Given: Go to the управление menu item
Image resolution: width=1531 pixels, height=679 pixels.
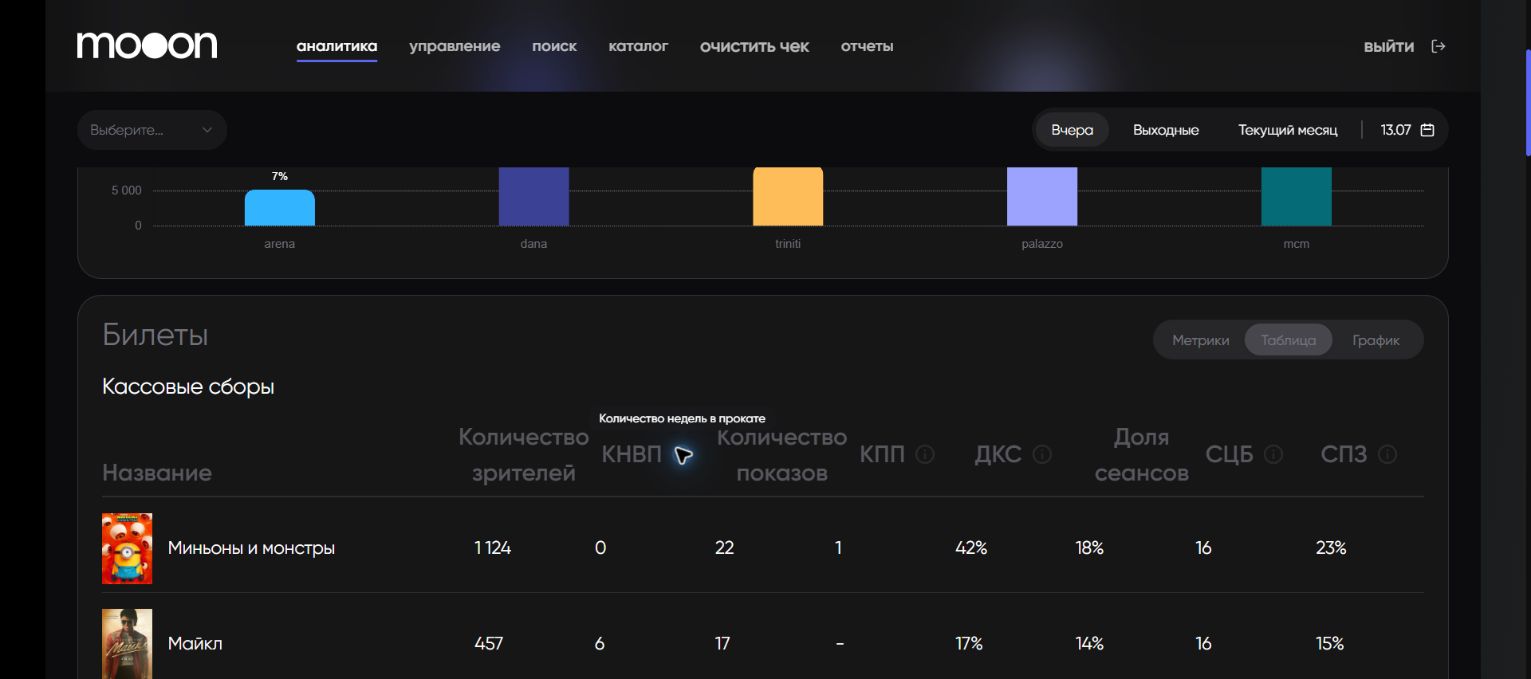Looking at the screenshot, I should [455, 46].
